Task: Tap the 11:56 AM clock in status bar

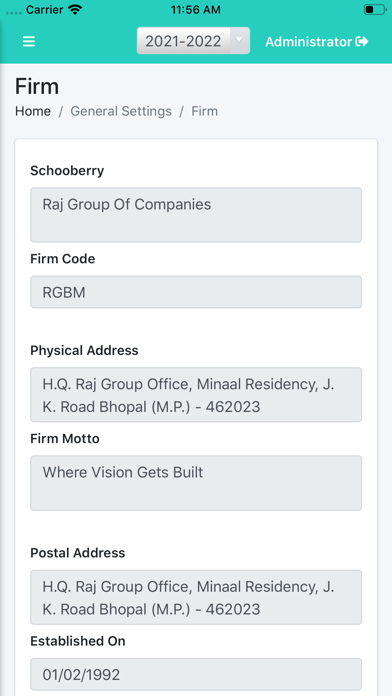Action: 196,9
